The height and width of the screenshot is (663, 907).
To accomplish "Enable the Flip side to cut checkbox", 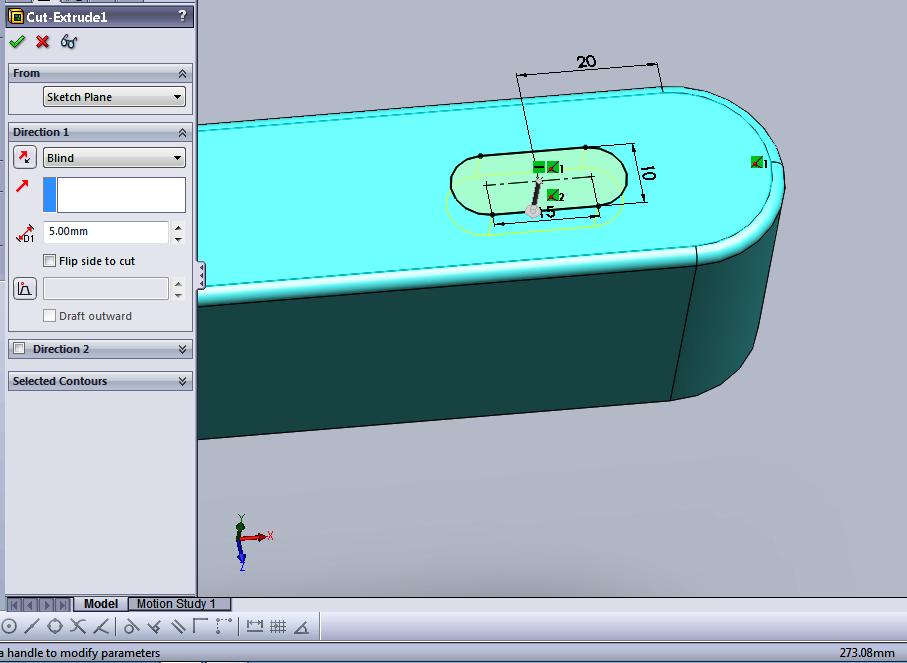I will 48,260.
